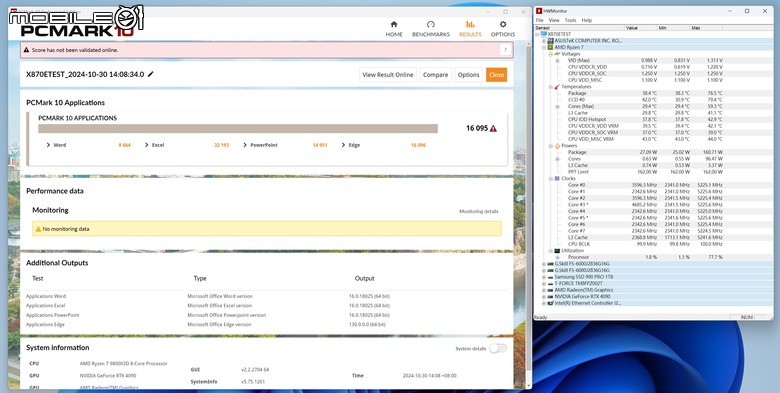Open the View menu in HWMonitor
Screen dimensions: 780x393
tap(554, 20)
